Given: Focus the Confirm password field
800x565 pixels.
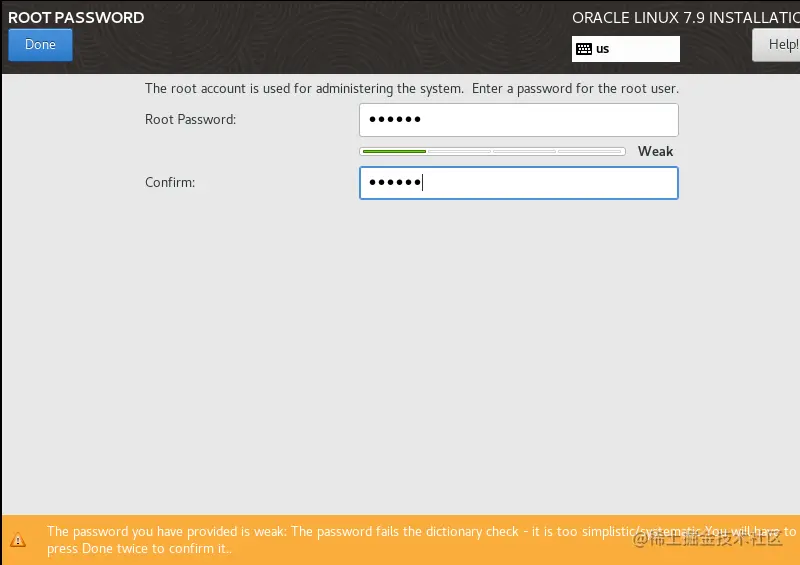Looking at the screenshot, I should point(518,183).
